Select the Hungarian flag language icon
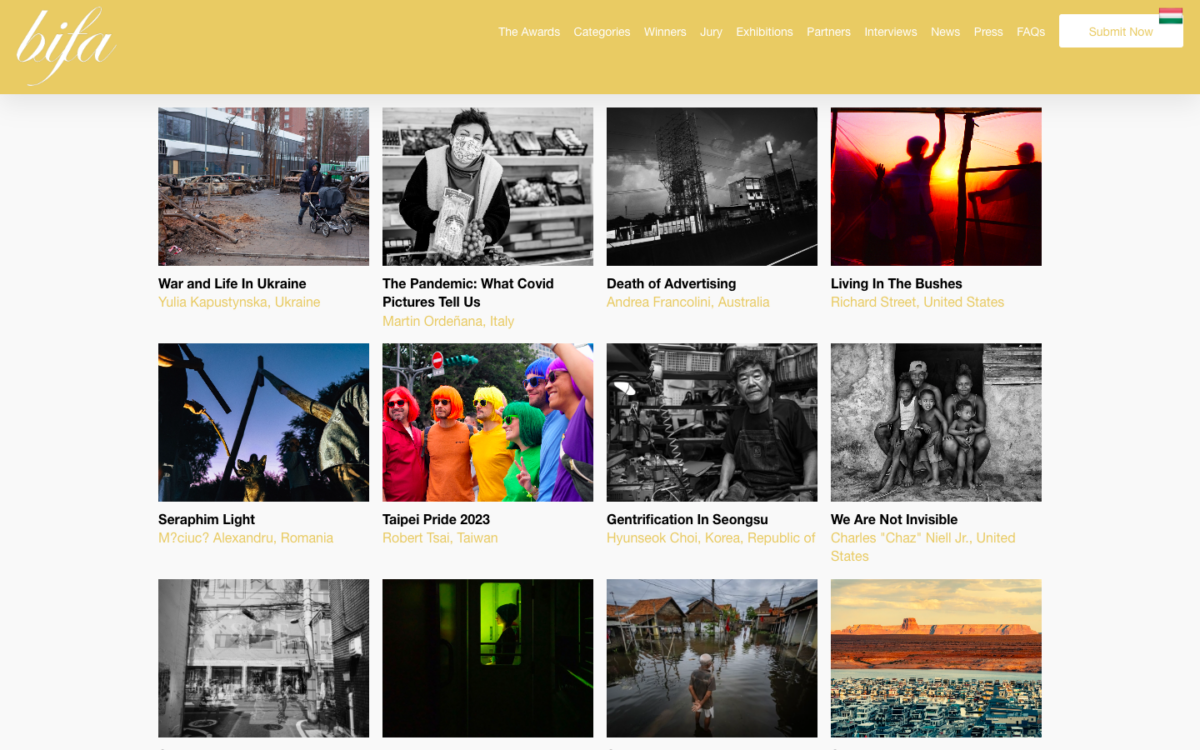This screenshot has height=750, width=1200. click(1171, 16)
